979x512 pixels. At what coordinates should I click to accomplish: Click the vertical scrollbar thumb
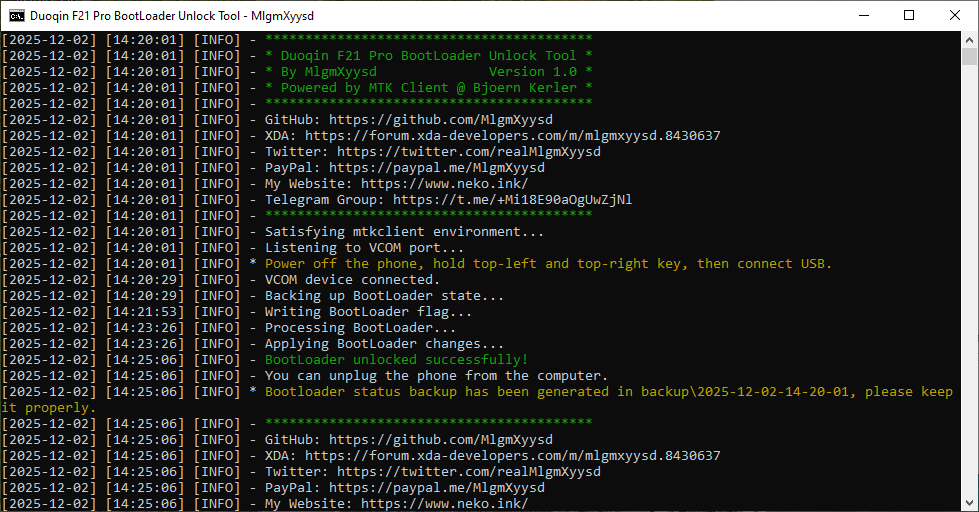click(x=969, y=56)
